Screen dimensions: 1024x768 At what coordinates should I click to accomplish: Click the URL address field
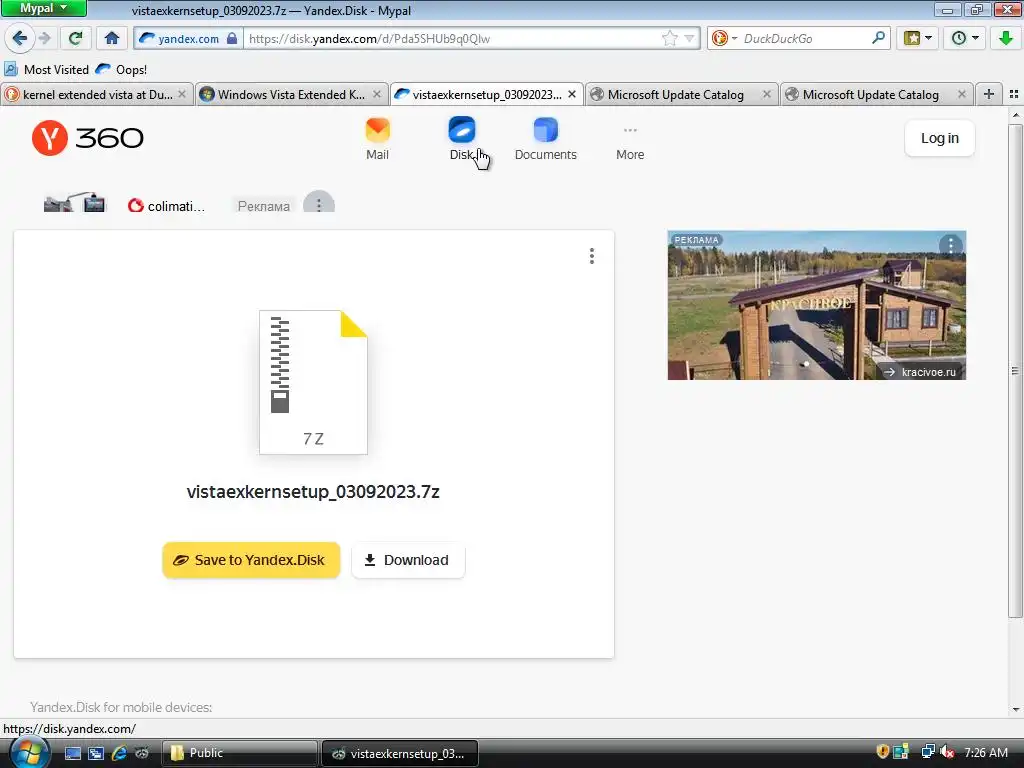451,39
